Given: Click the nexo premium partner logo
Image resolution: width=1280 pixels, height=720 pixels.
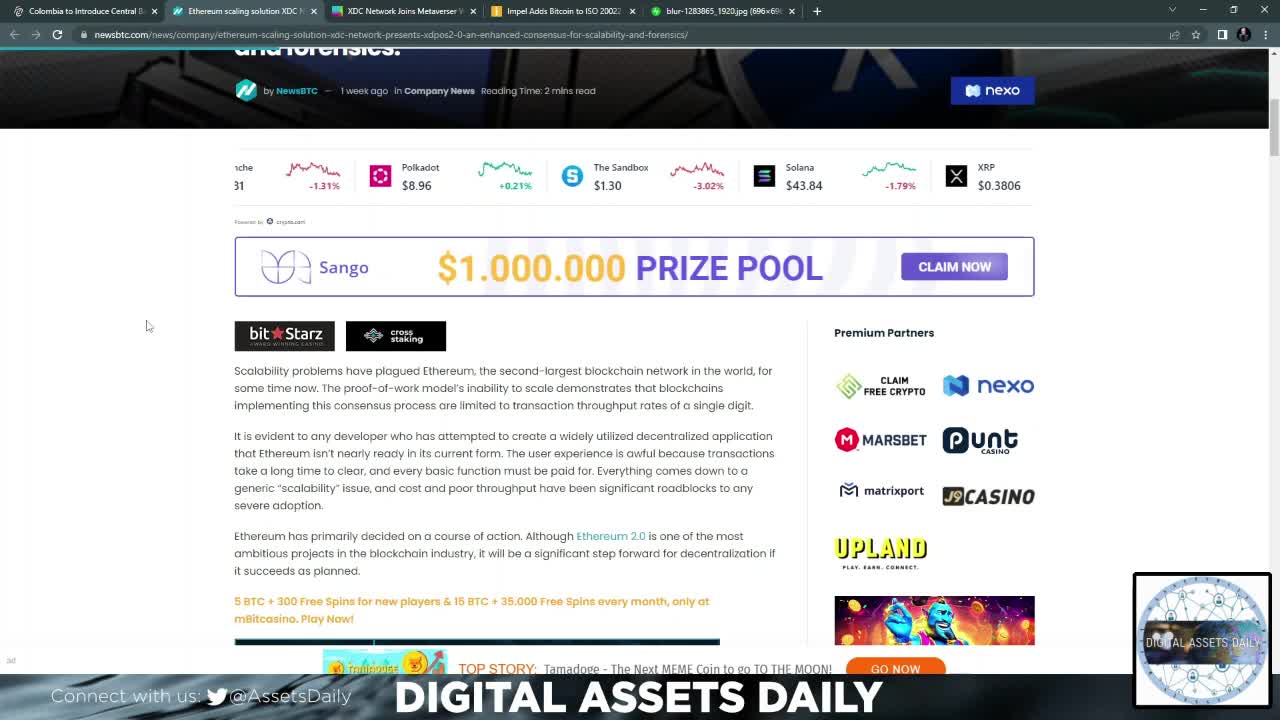Looking at the screenshot, I should click(988, 386).
